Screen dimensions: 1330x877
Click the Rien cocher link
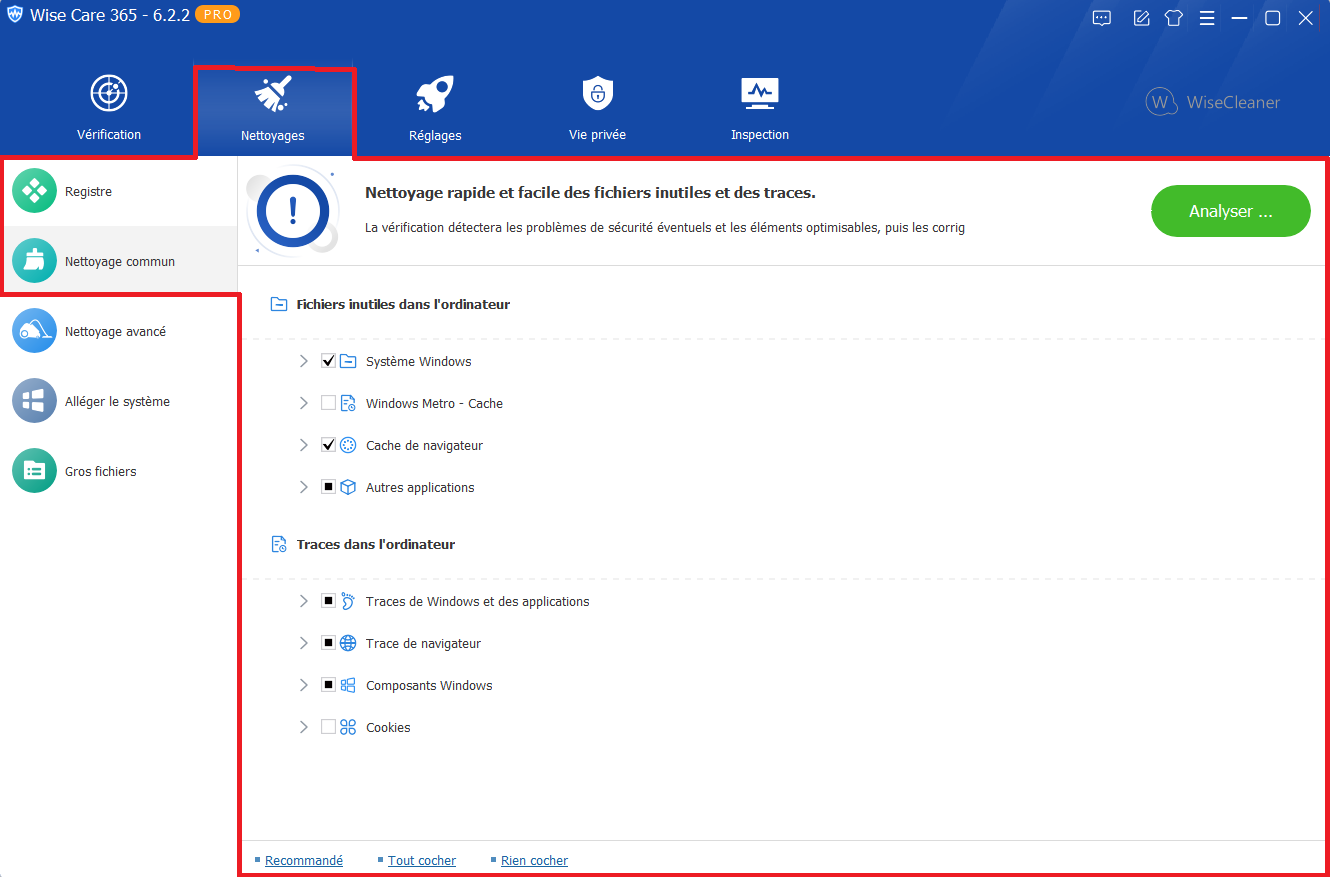(x=534, y=860)
